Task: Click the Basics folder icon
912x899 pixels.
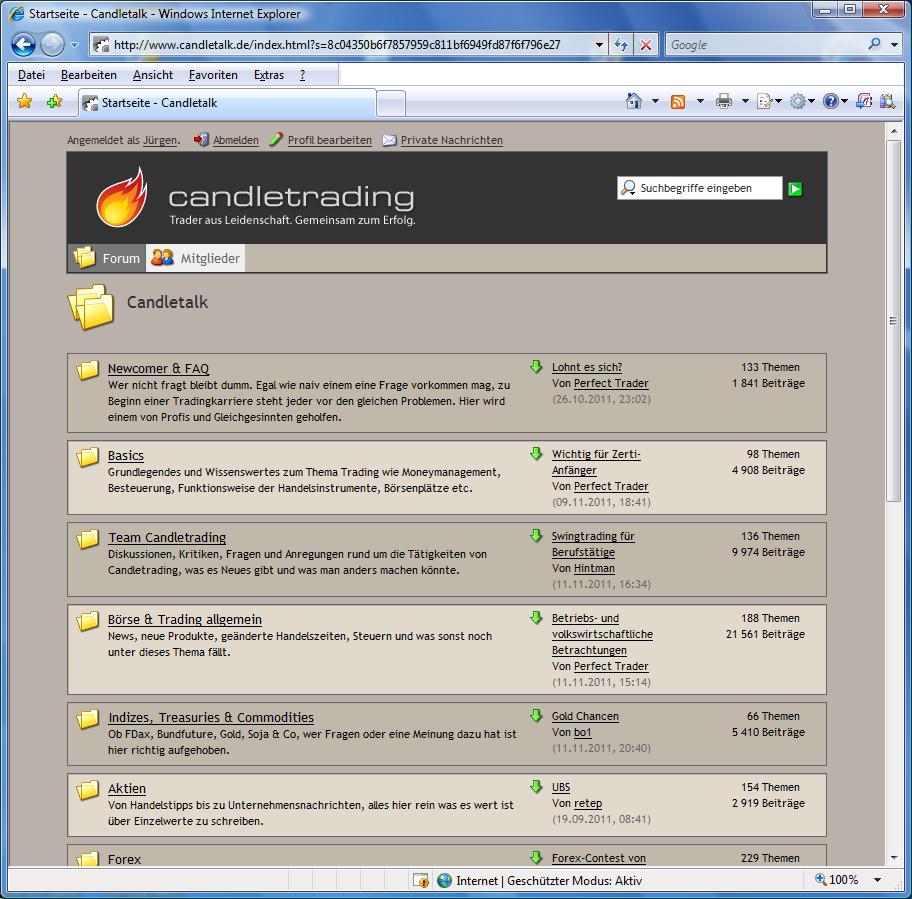Action: [x=88, y=457]
